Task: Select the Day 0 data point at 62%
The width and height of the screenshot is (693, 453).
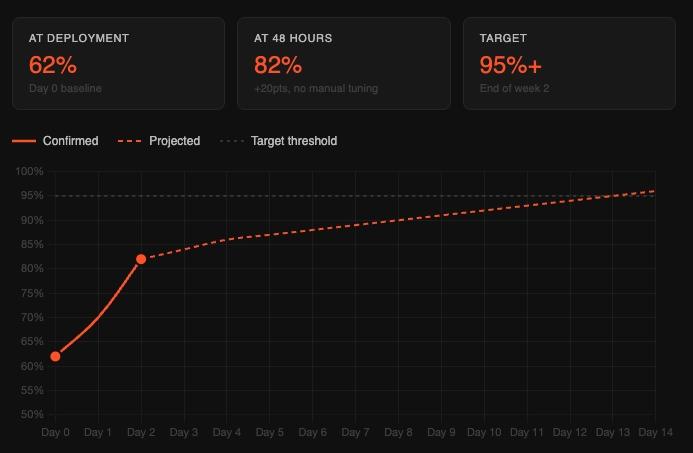Action: tap(55, 356)
